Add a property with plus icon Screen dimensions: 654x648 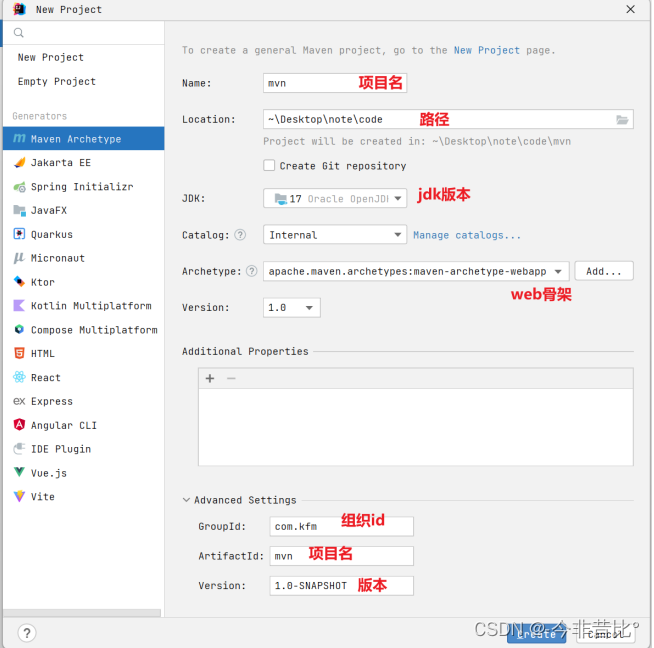210,378
